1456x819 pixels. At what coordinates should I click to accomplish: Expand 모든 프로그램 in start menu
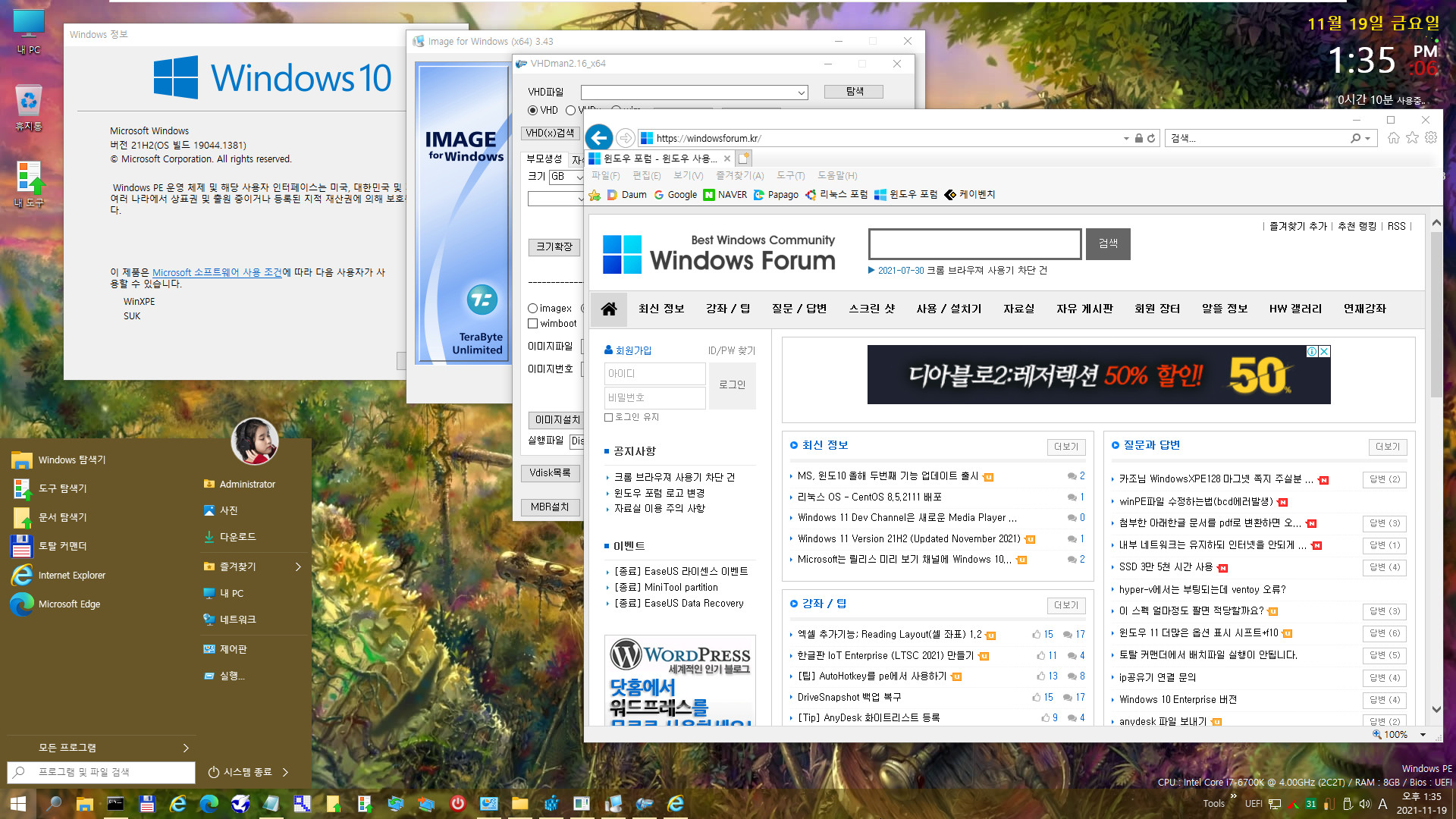coord(186,748)
